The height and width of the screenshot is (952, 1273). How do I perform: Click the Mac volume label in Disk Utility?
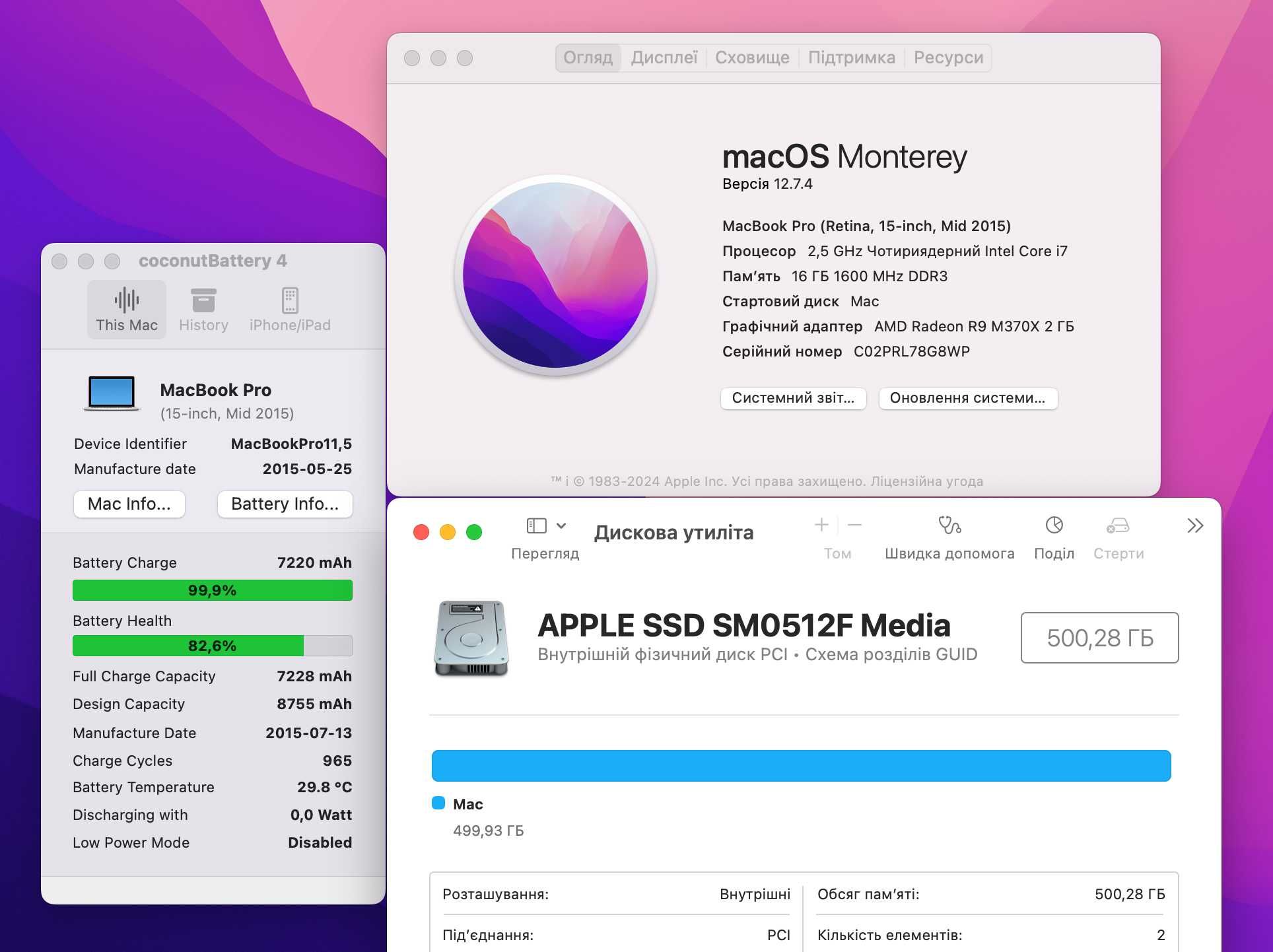click(468, 804)
